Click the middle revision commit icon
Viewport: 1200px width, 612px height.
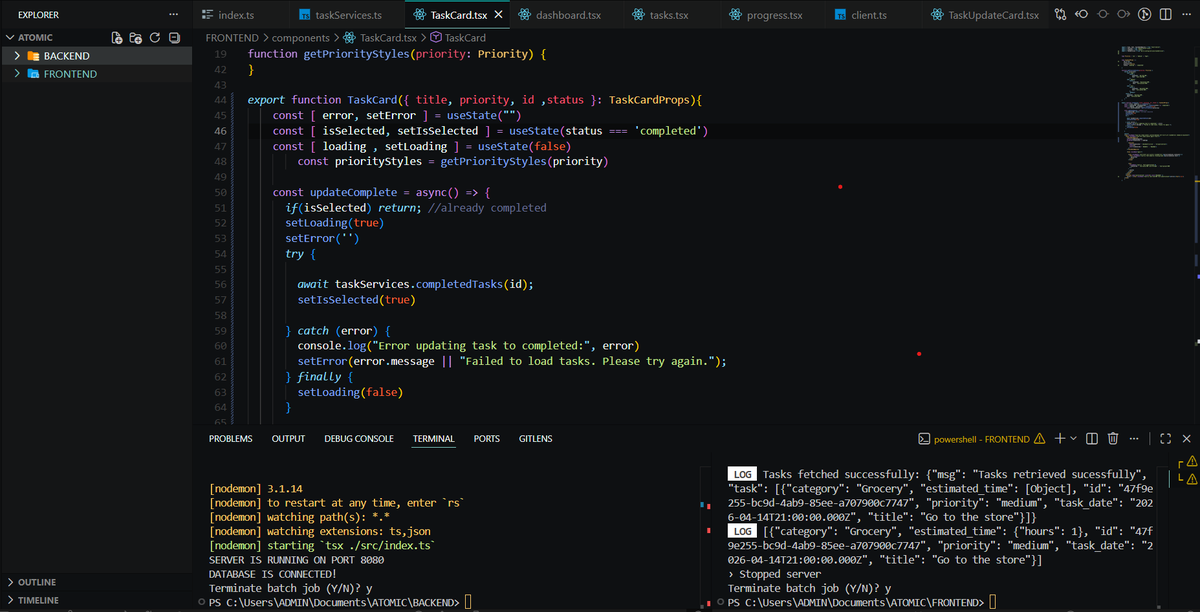tap(1103, 15)
